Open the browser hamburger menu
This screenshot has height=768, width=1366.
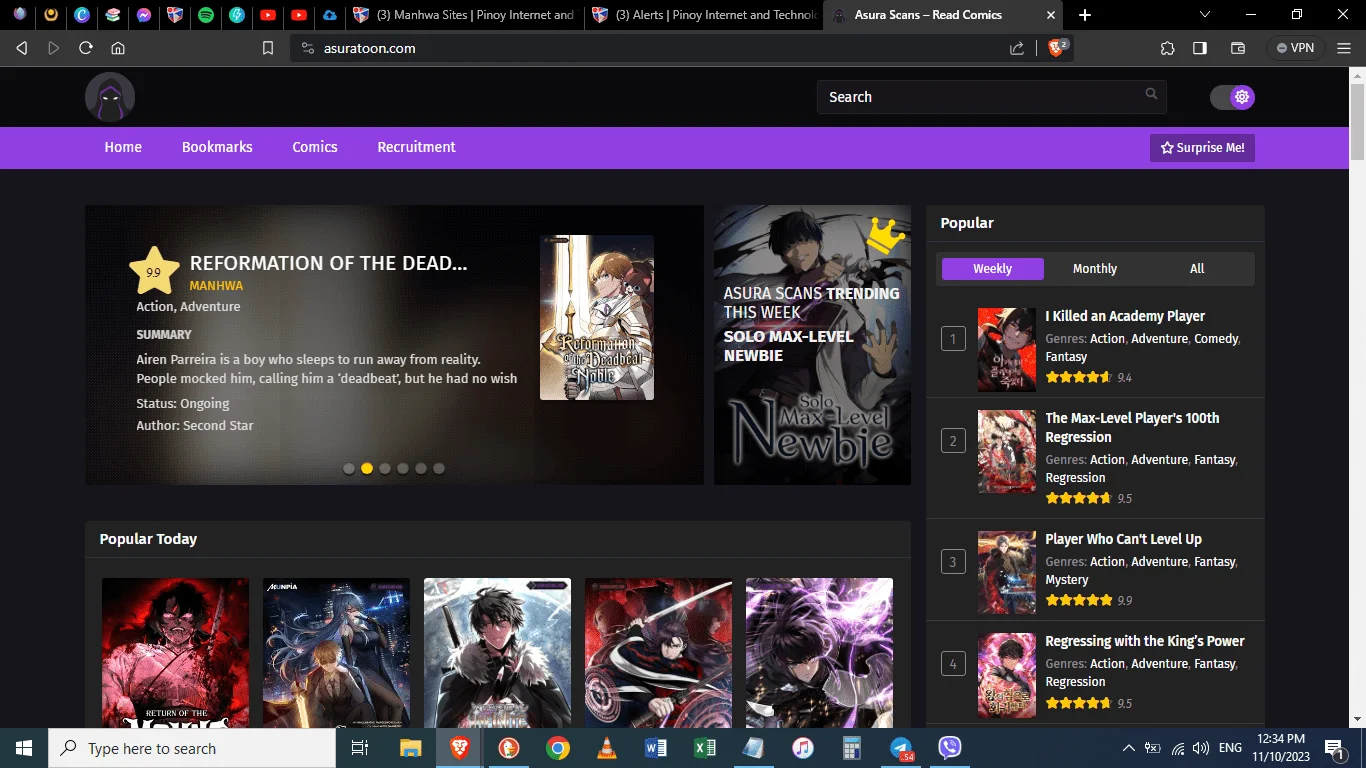(x=1343, y=48)
